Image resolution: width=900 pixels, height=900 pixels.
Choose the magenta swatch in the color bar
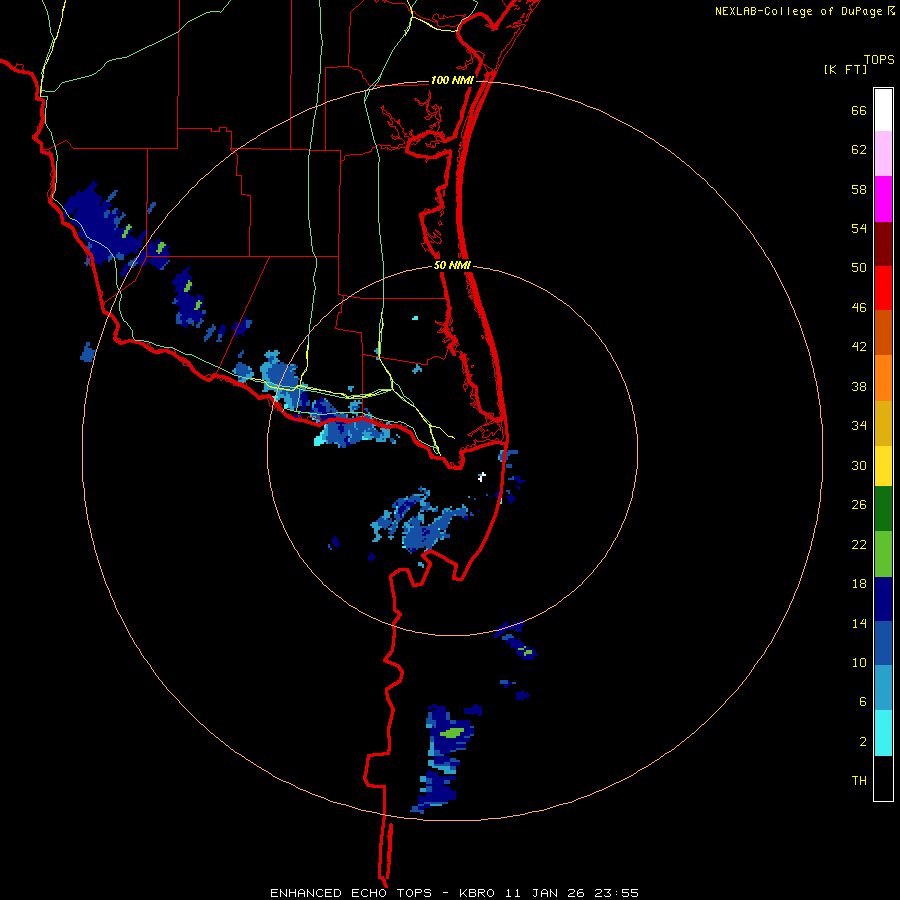click(x=883, y=199)
